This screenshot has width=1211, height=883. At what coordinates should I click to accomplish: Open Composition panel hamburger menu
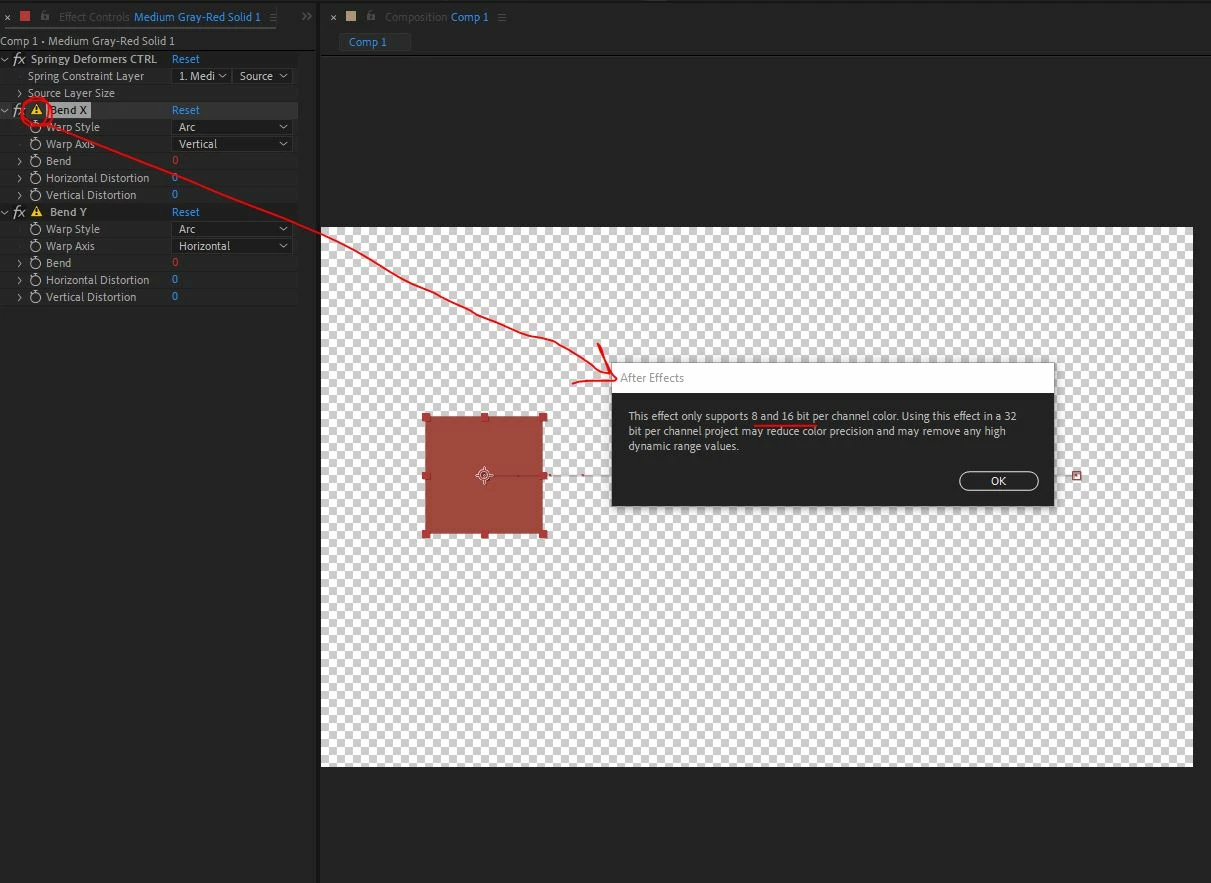tap(502, 17)
